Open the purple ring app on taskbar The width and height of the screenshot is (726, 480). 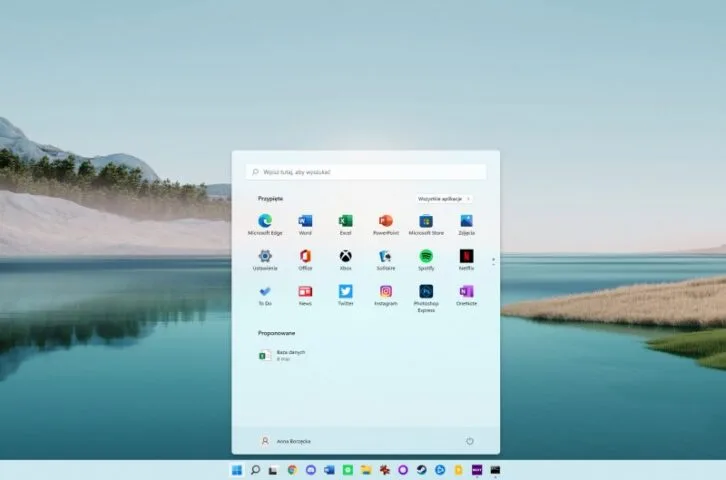403,470
